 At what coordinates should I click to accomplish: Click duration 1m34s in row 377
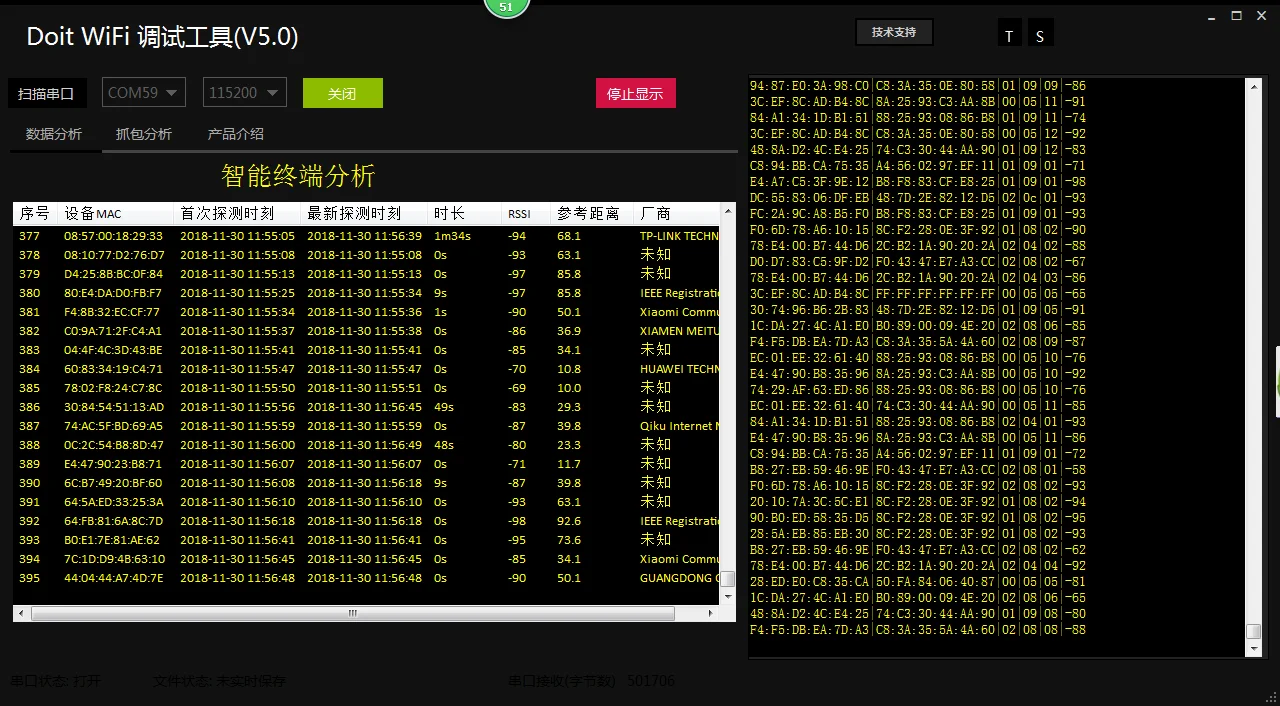(452, 236)
